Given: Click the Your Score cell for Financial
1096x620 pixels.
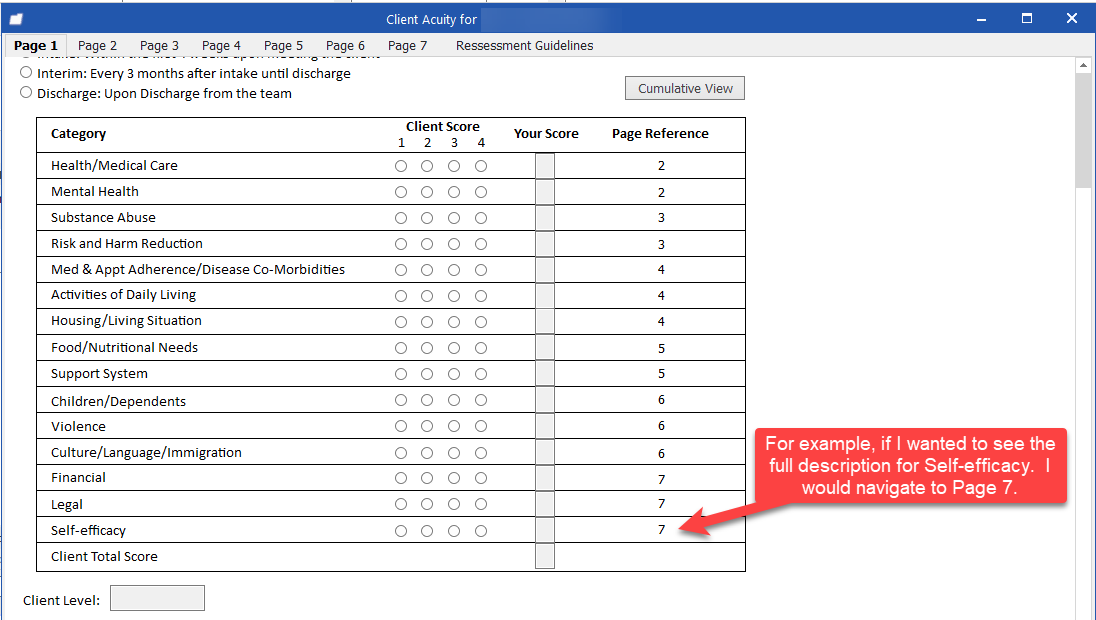Looking at the screenshot, I should click(x=545, y=477).
